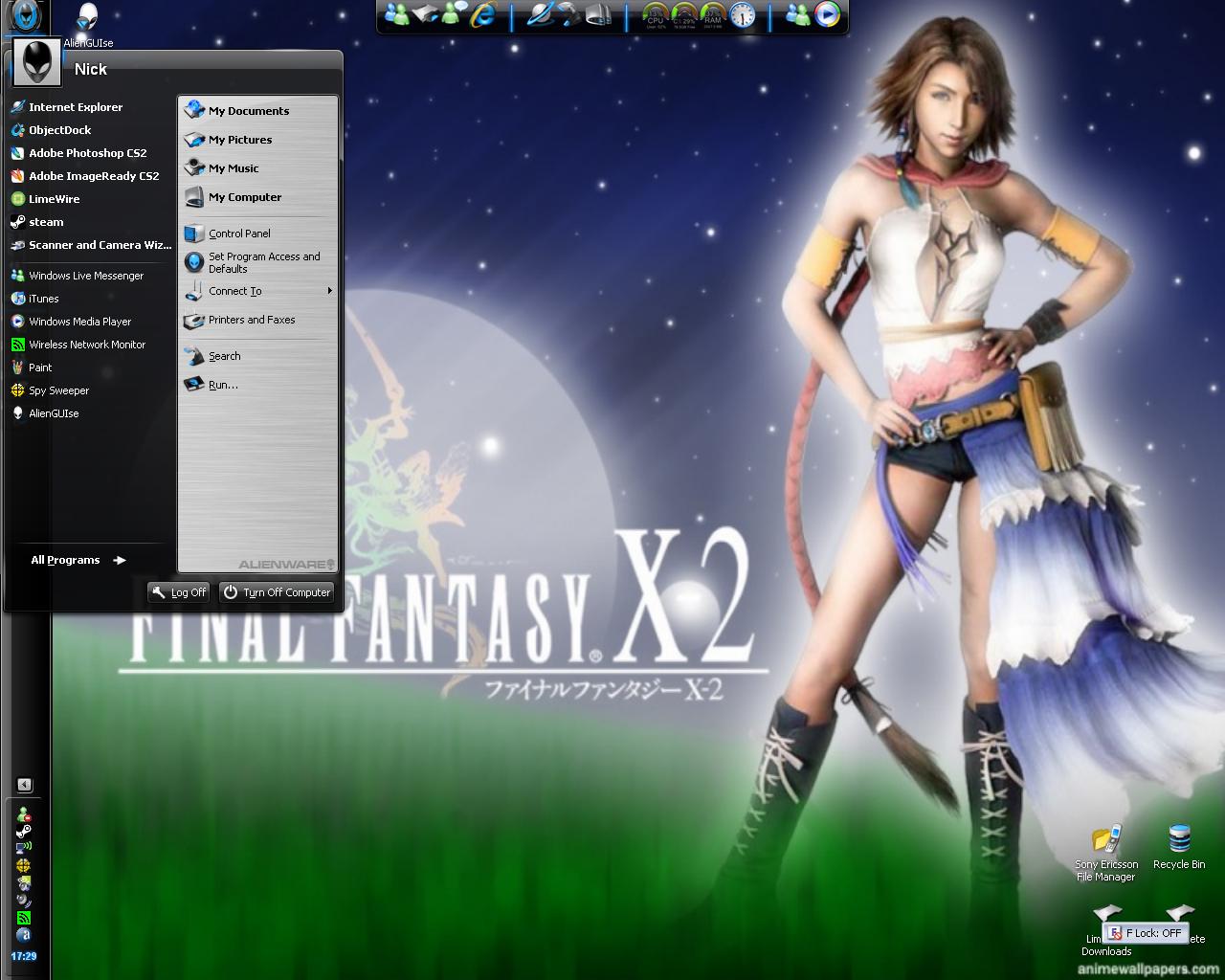This screenshot has width=1225, height=980.
Task: Click the 17:29 taskbar clock
Action: [24, 956]
